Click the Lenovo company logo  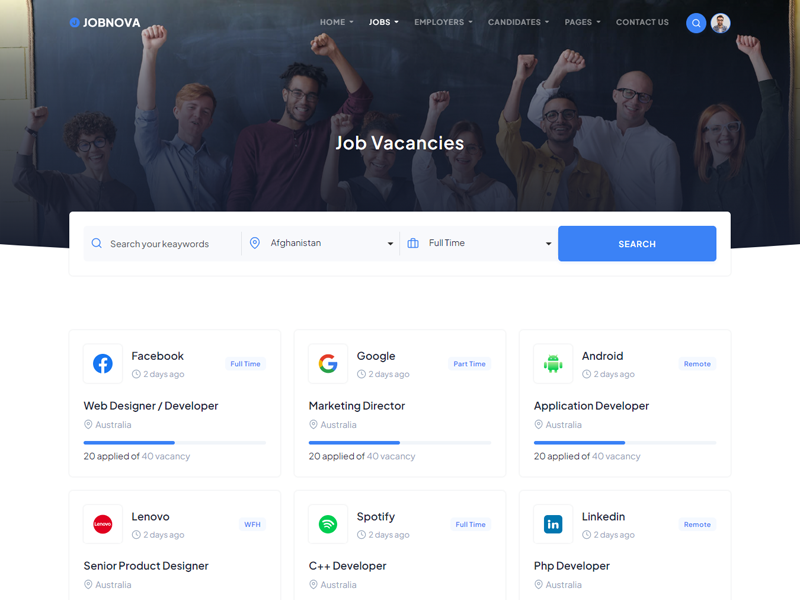point(103,524)
